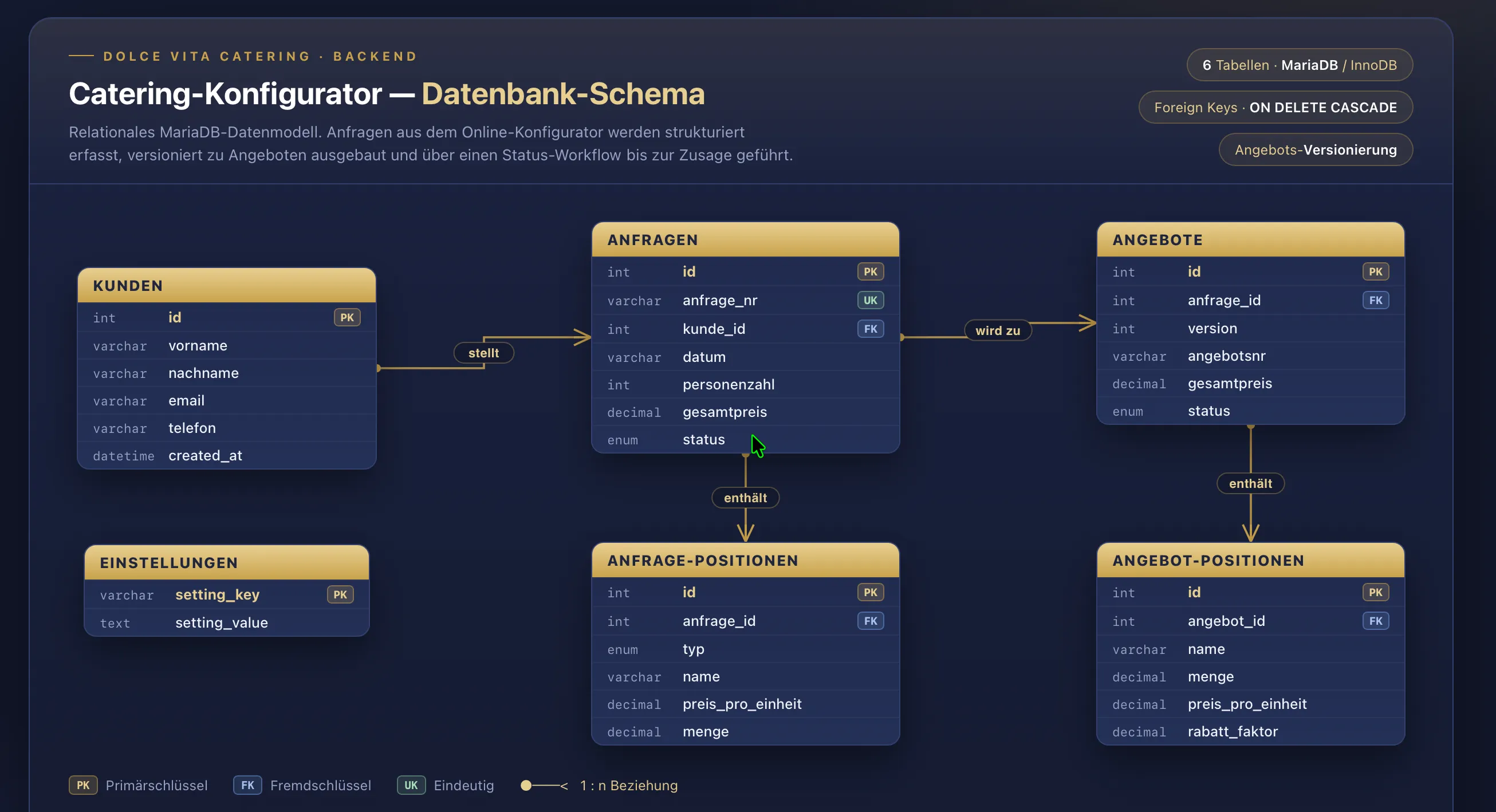This screenshot has width=1496, height=812.
Task: Click the PK badge in ANGEBOT-POSITIONEN id row
Action: 1375,592
